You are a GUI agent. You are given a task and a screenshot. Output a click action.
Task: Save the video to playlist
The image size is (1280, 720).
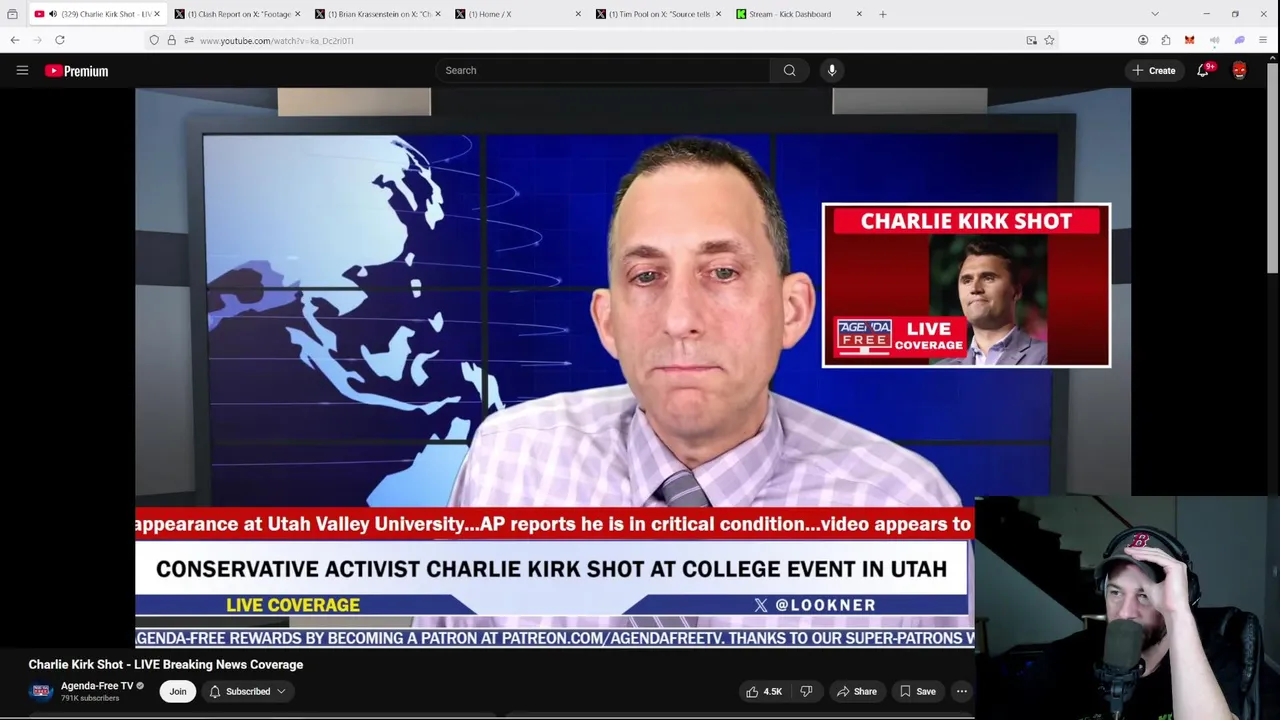tap(917, 691)
